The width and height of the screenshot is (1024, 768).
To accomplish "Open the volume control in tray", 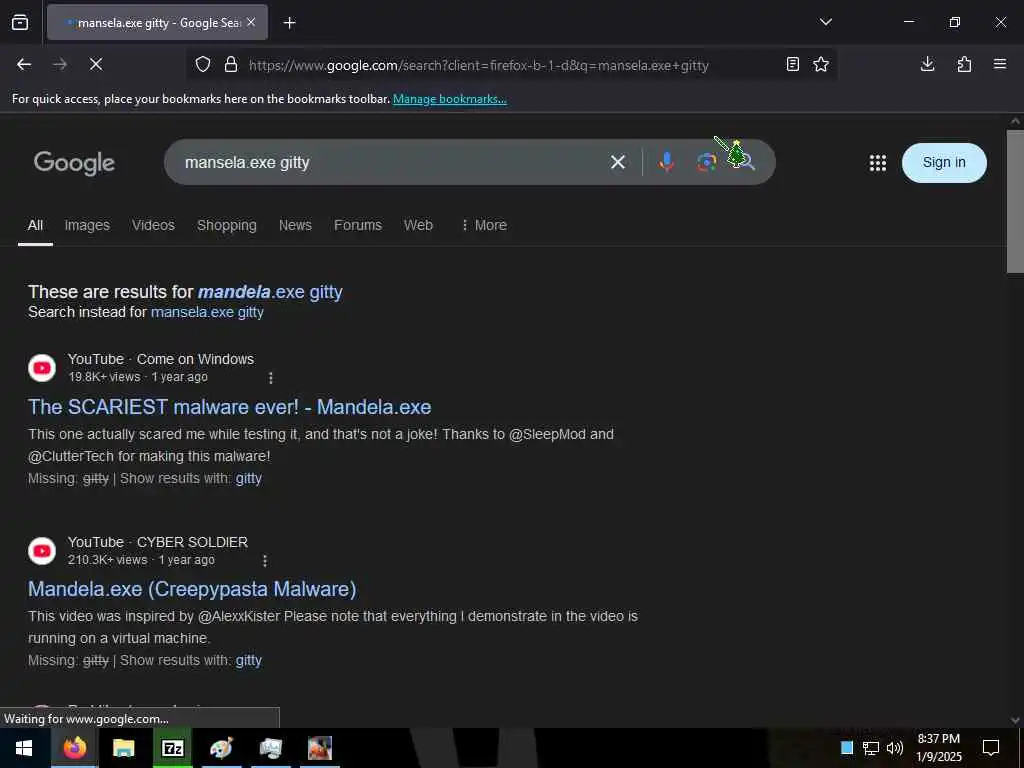I will [x=895, y=748].
